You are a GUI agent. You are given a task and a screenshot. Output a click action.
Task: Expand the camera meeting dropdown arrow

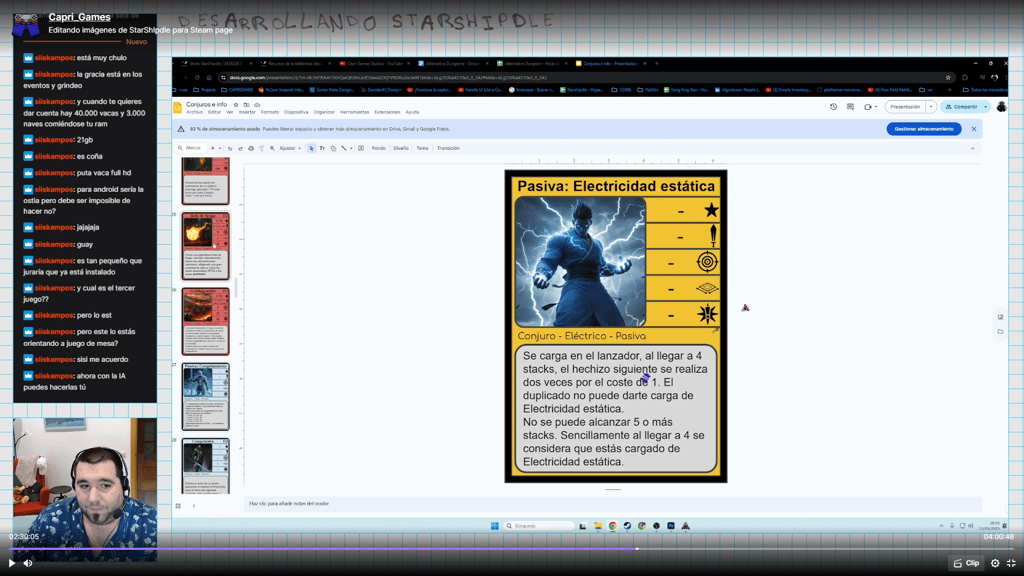[x=876, y=106]
